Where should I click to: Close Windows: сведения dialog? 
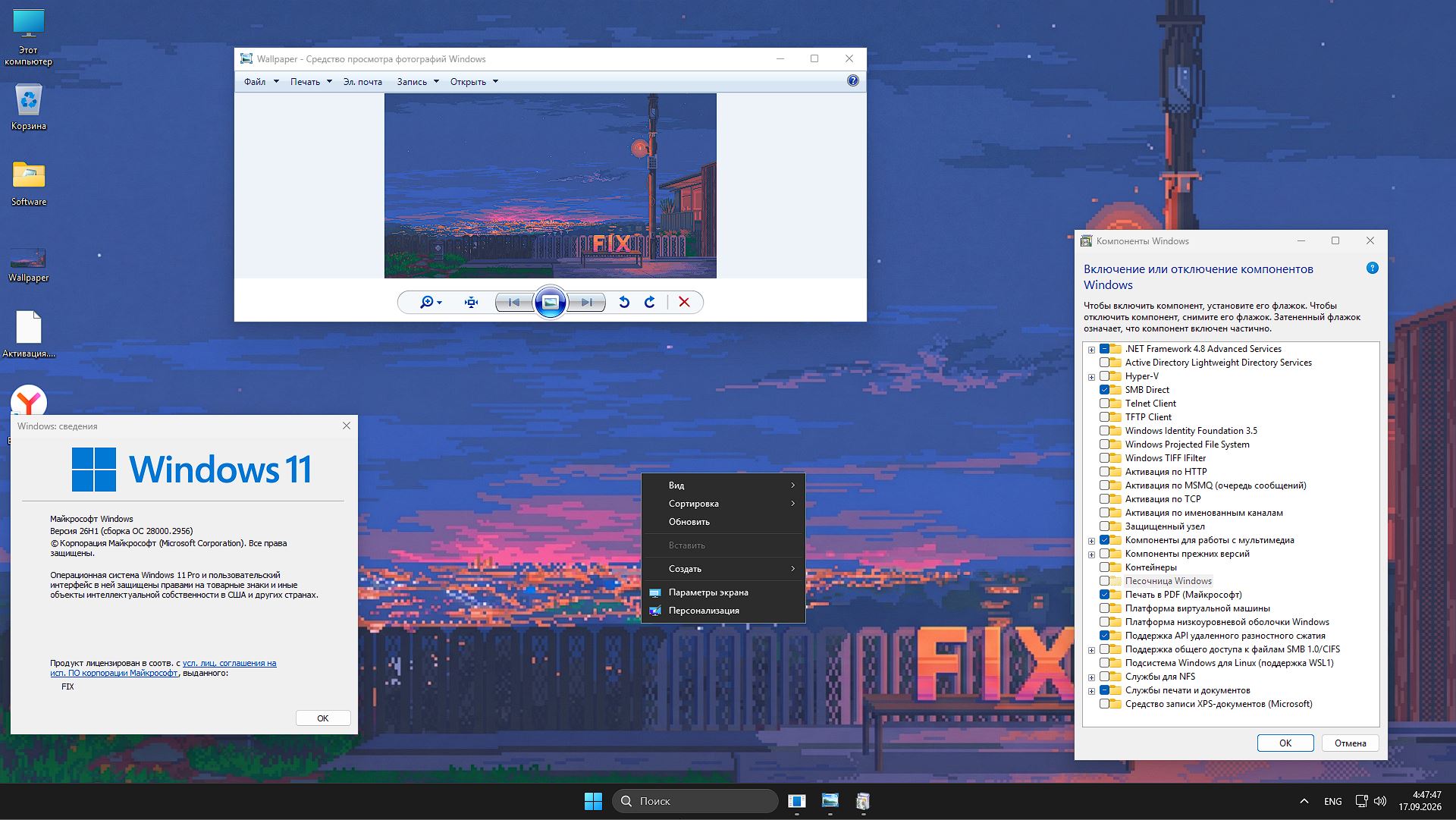347,426
